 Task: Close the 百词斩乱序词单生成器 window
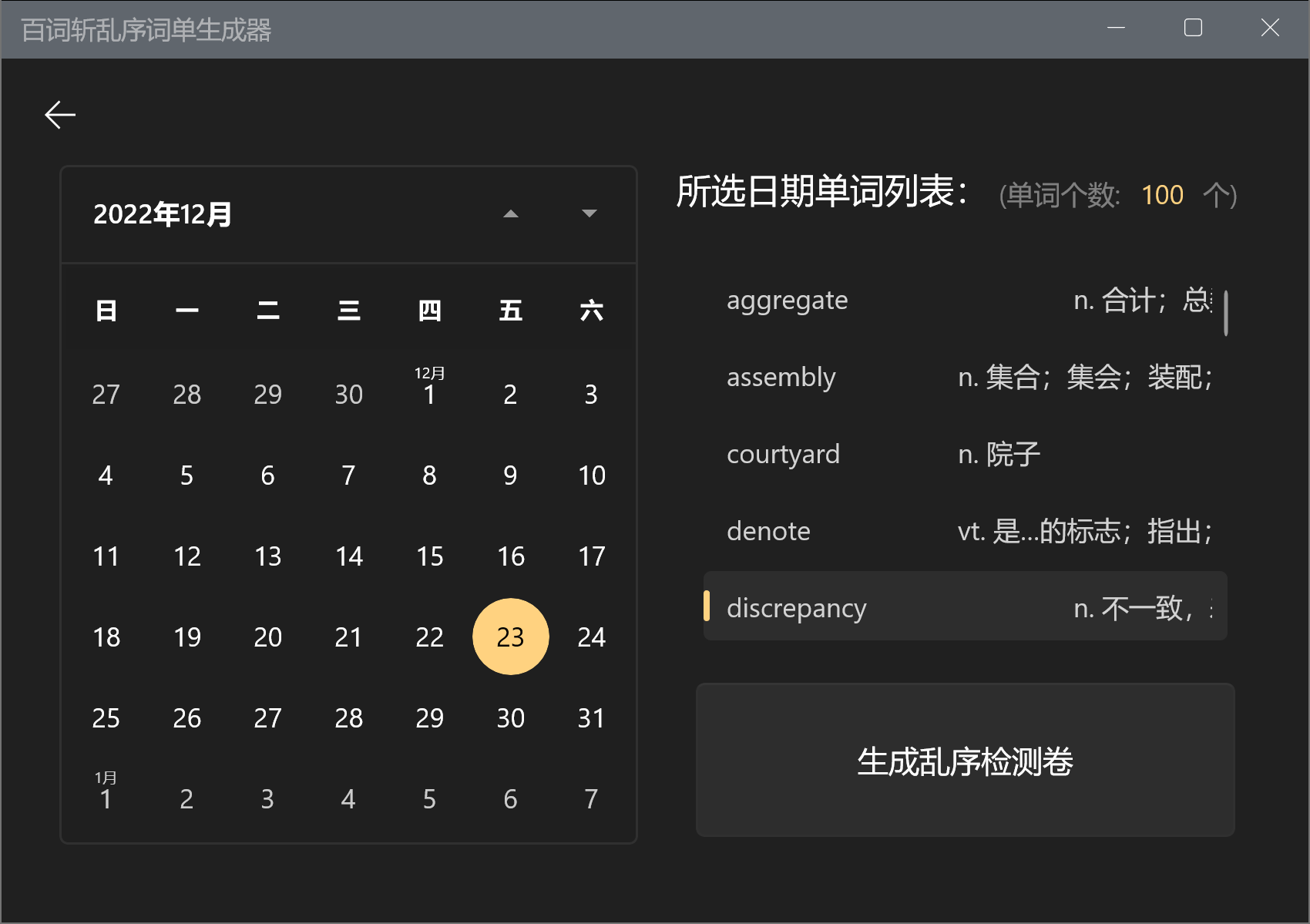tap(1270, 29)
